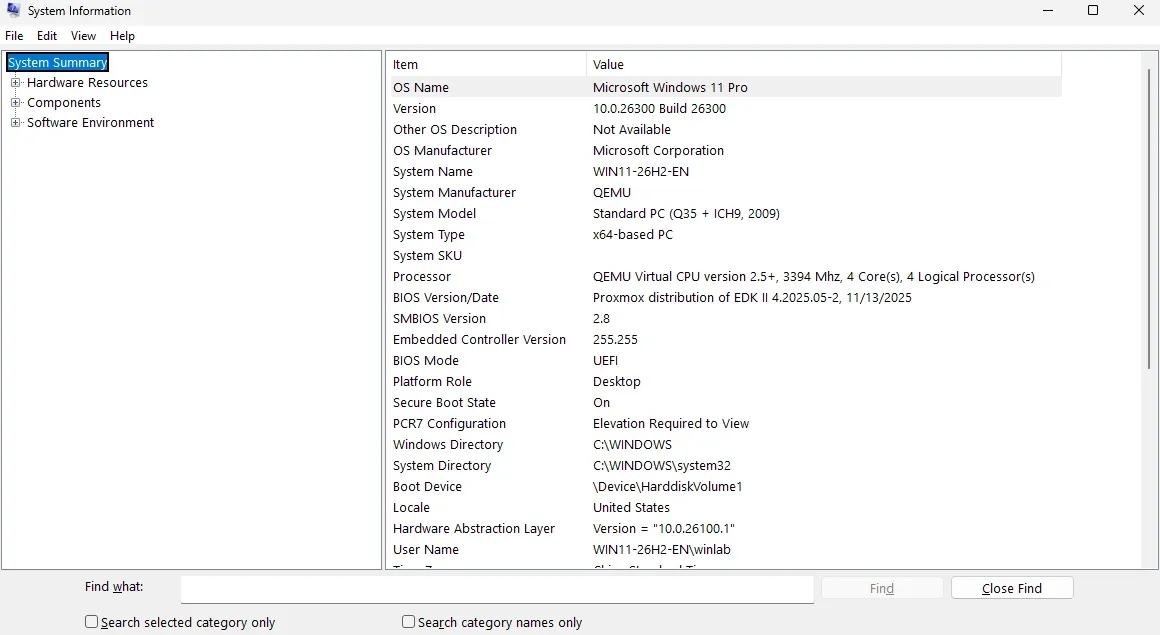Click the Find what input field
The width and height of the screenshot is (1160, 635).
(x=497, y=589)
